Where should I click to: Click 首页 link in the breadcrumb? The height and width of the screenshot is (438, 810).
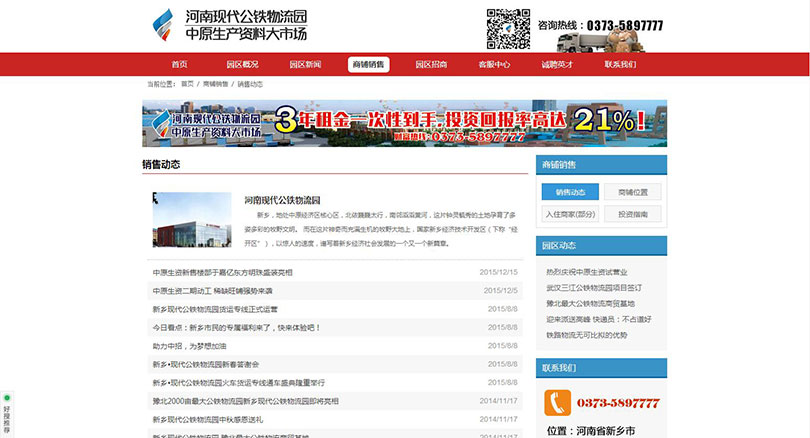[x=187, y=85]
